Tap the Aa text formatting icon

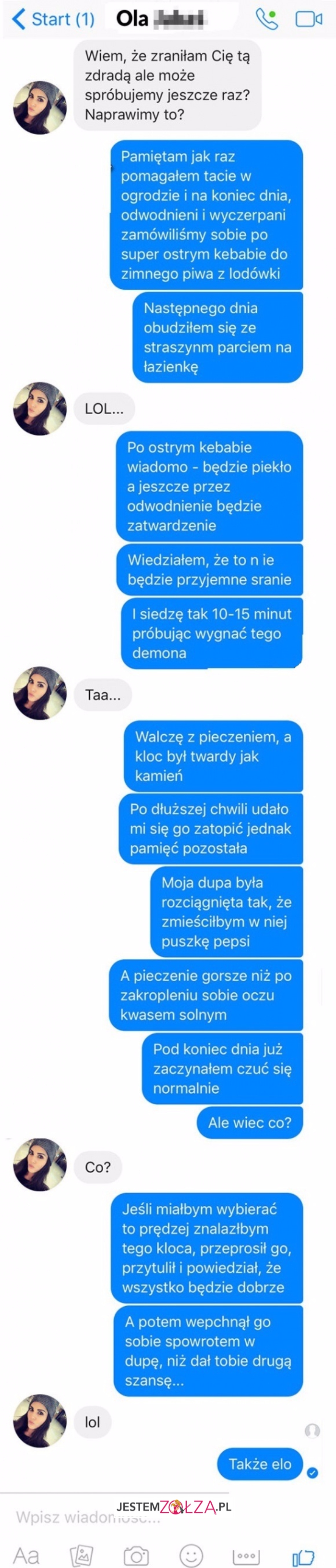[26, 1555]
